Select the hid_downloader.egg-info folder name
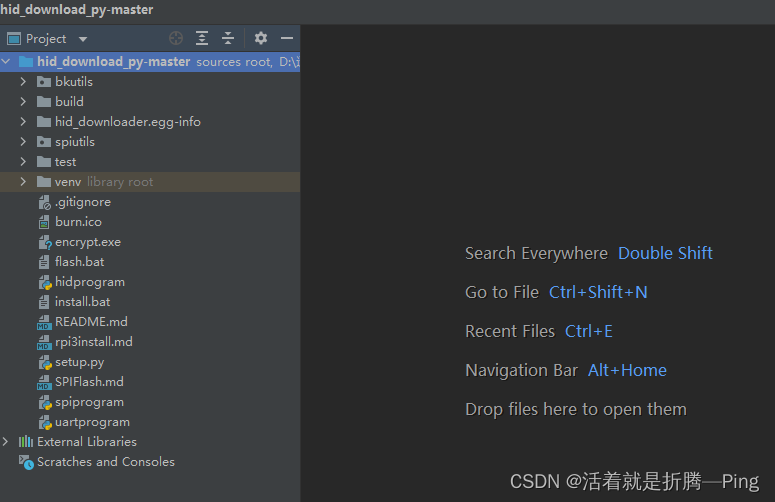775x502 pixels. [x=128, y=122]
